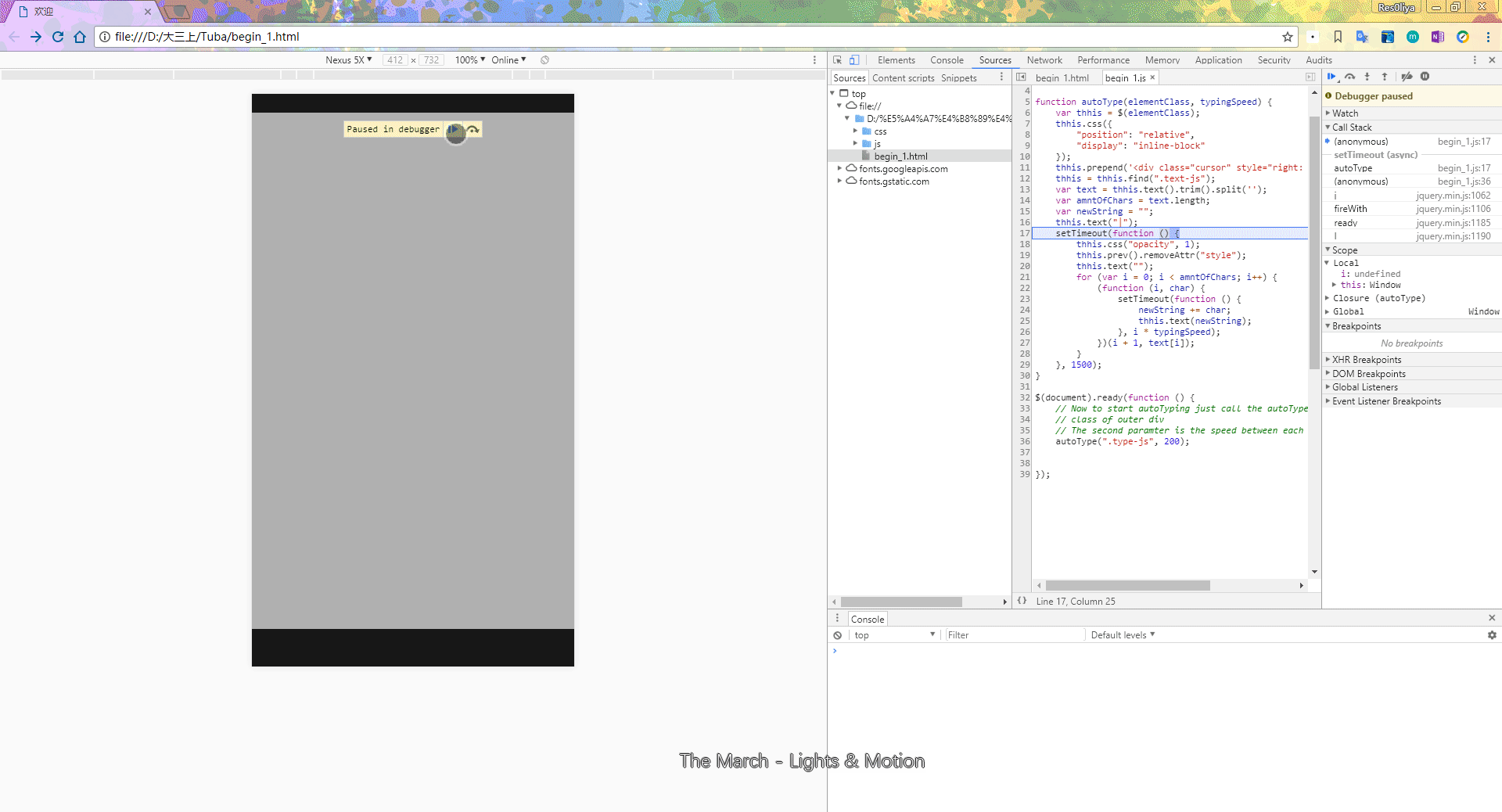This screenshot has width=1502, height=812.
Task: Hide the sources navigator pane
Action: 1021,77
